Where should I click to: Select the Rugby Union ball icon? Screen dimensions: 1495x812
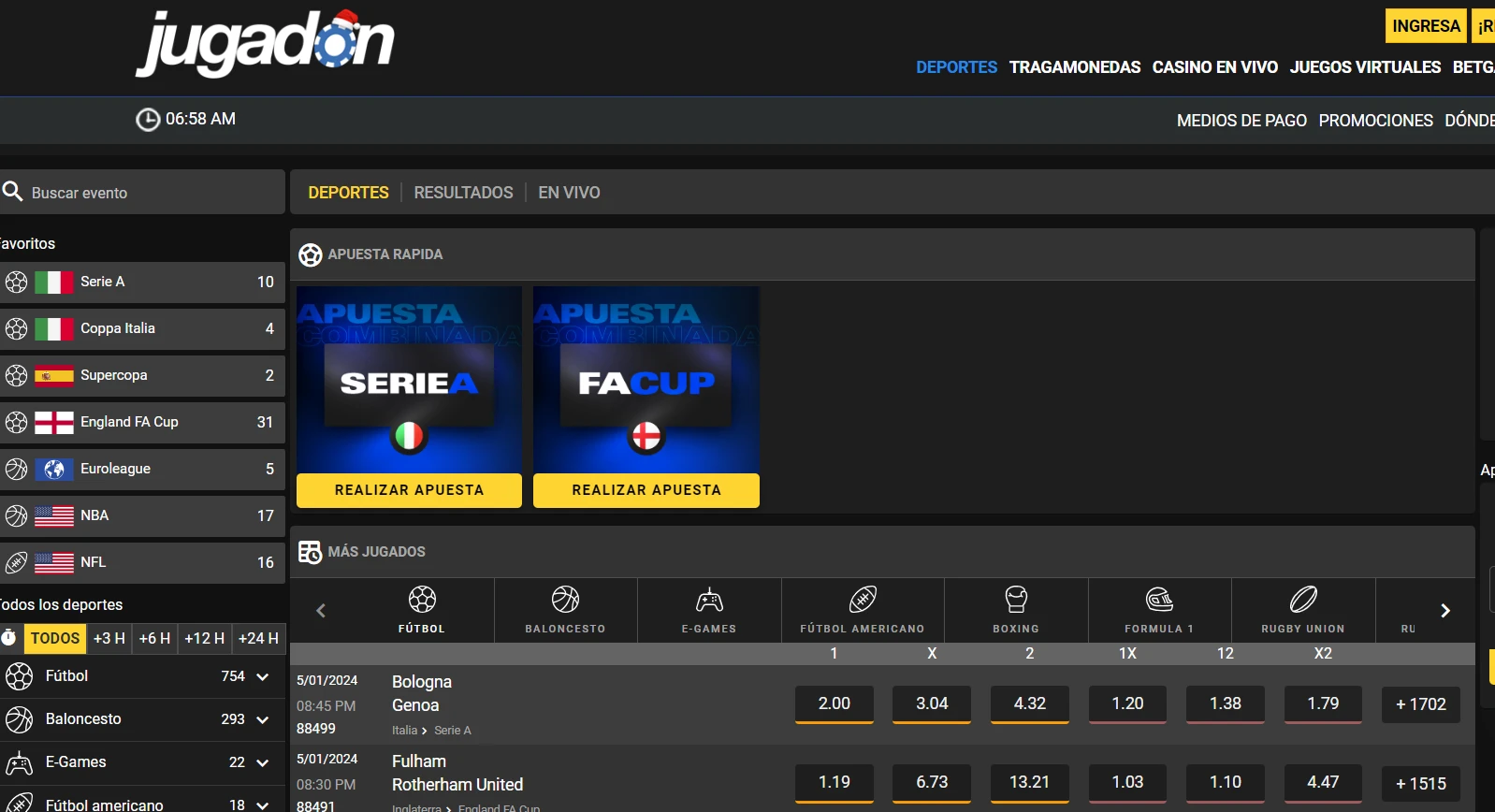point(1303,600)
